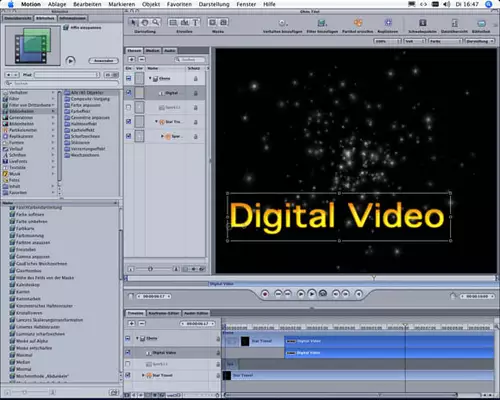This screenshot has height=400, width=500.
Task: Toggle Ebene layer checkbox in layers list
Action: (x=129, y=78)
